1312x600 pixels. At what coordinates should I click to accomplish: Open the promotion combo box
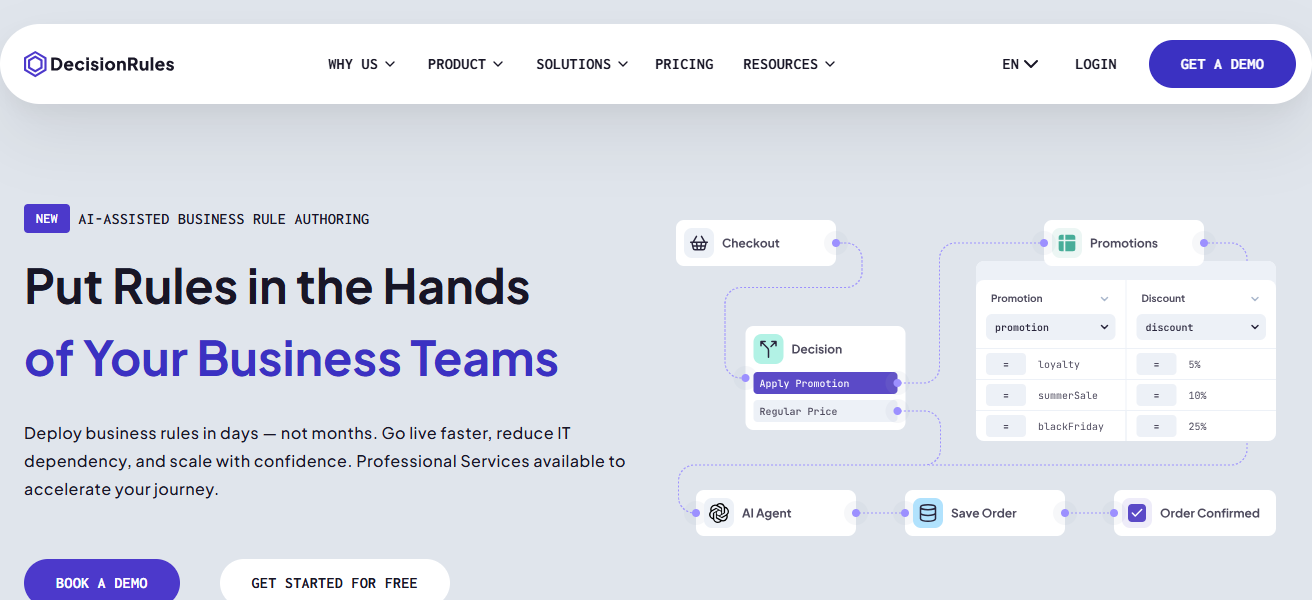(1050, 327)
